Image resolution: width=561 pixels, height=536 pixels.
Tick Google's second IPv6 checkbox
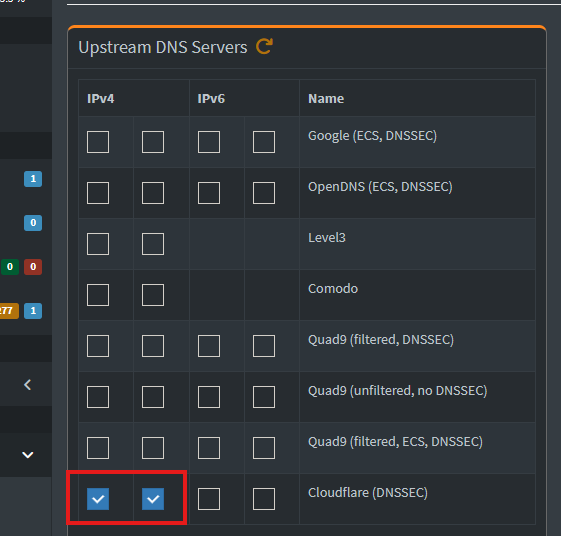coord(264,142)
